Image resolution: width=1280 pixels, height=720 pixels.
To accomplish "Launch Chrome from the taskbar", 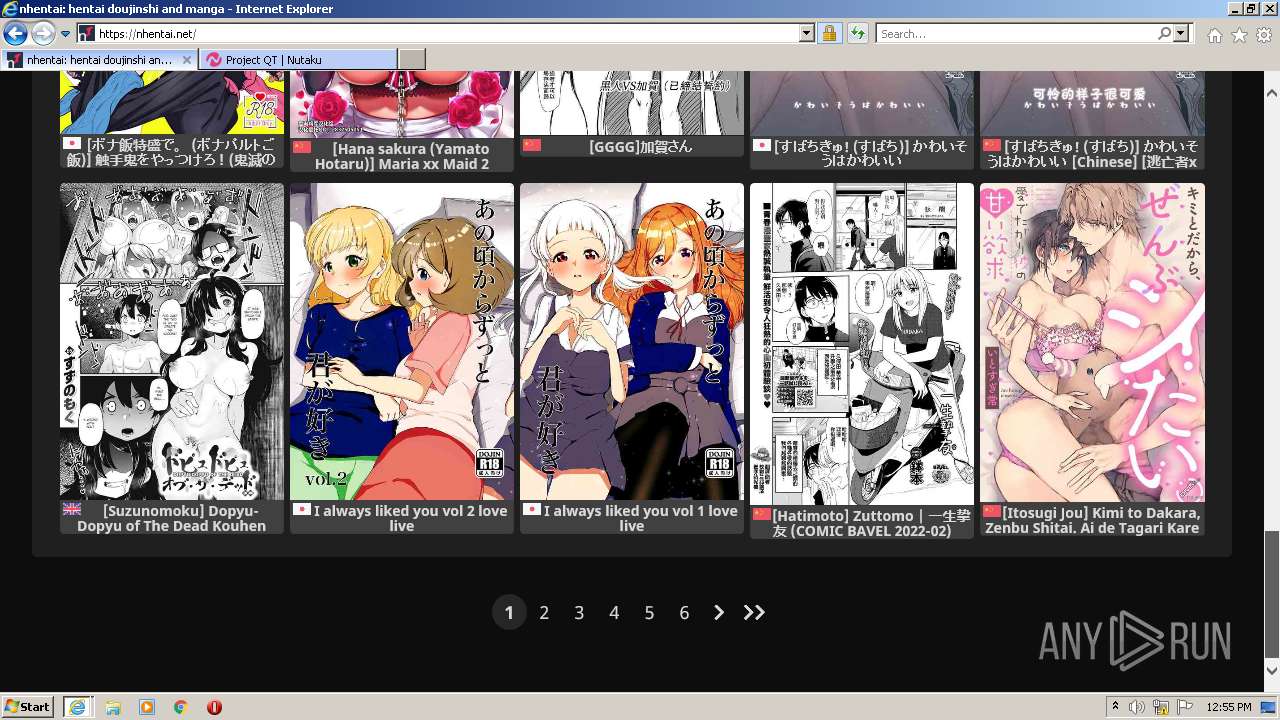I will click(181, 707).
